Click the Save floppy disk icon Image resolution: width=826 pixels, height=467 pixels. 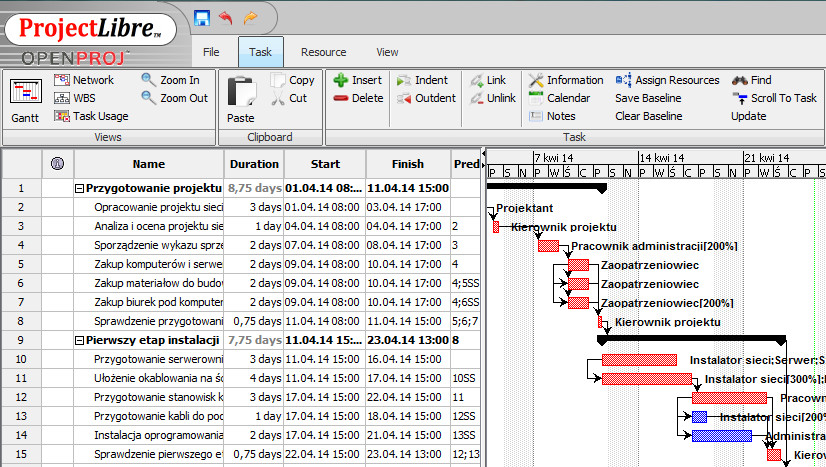[x=202, y=18]
